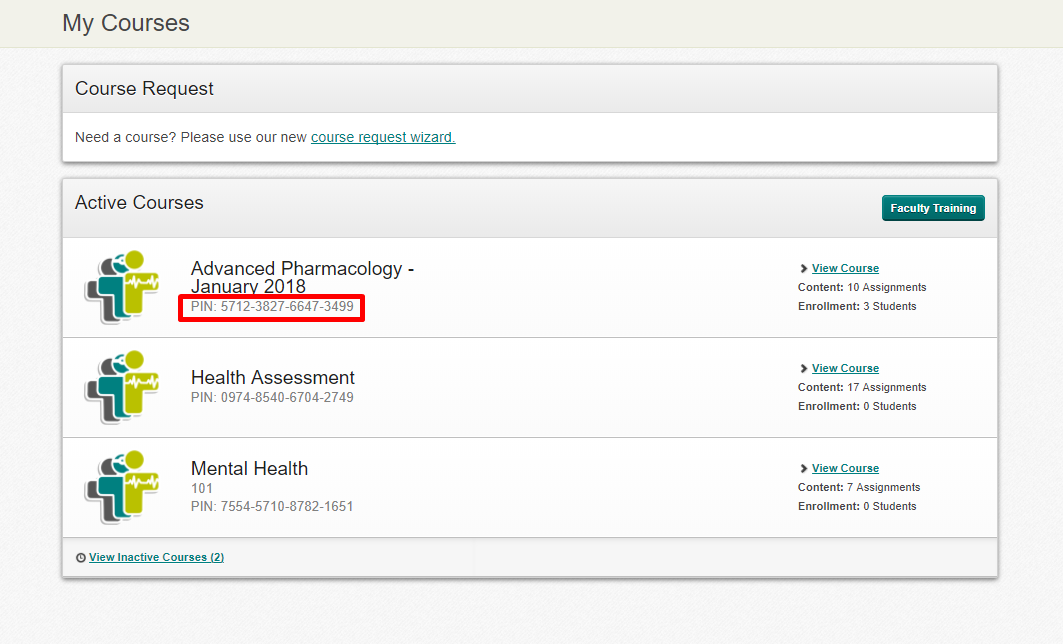The width and height of the screenshot is (1063, 644).
Task: Click the Course Request heading
Action: pyautogui.click(x=144, y=89)
